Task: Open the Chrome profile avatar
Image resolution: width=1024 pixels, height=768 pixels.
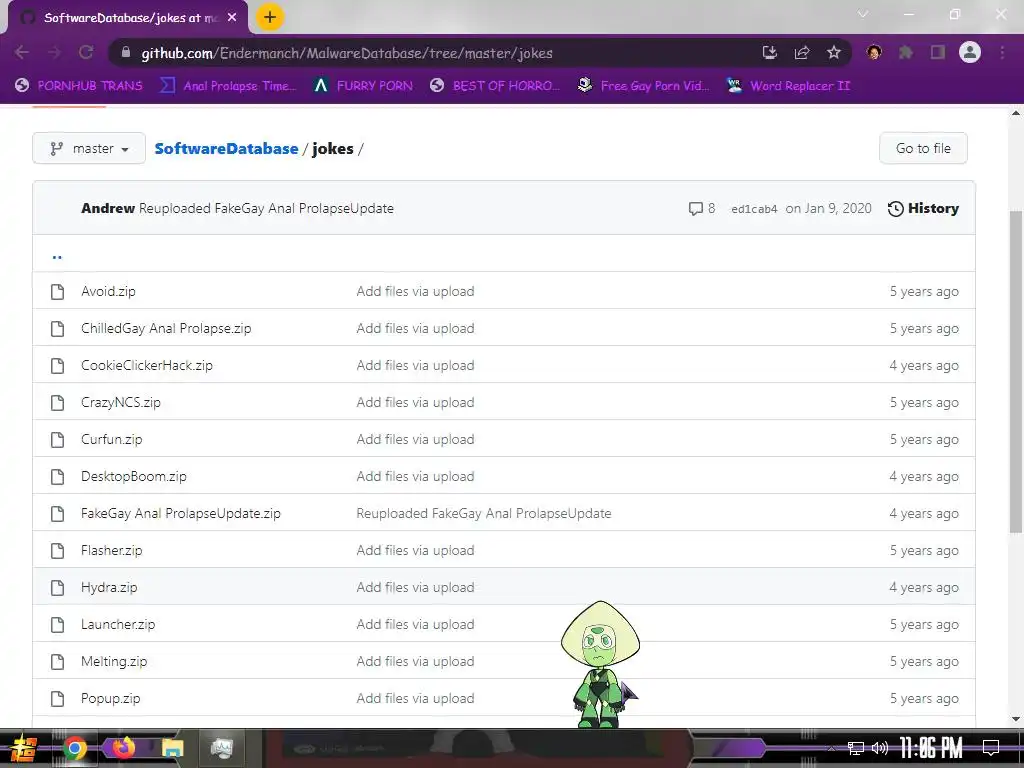Action: pyautogui.click(x=970, y=52)
